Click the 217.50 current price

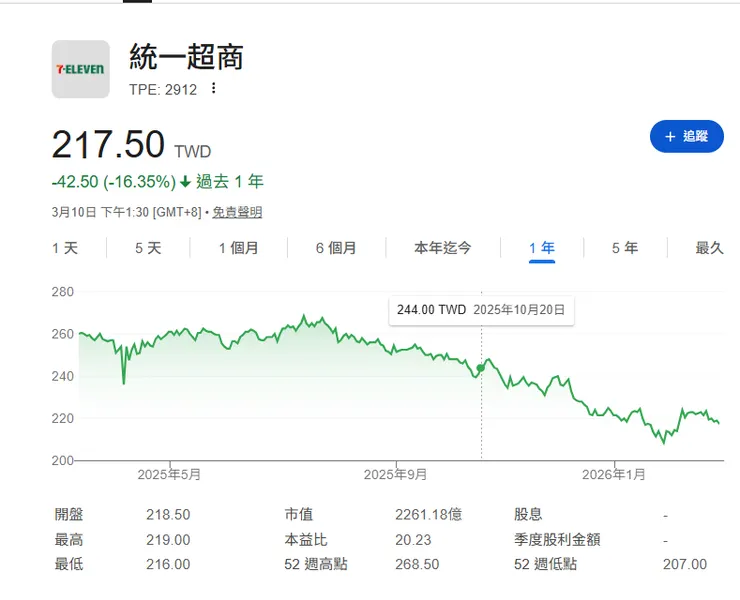pos(108,144)
